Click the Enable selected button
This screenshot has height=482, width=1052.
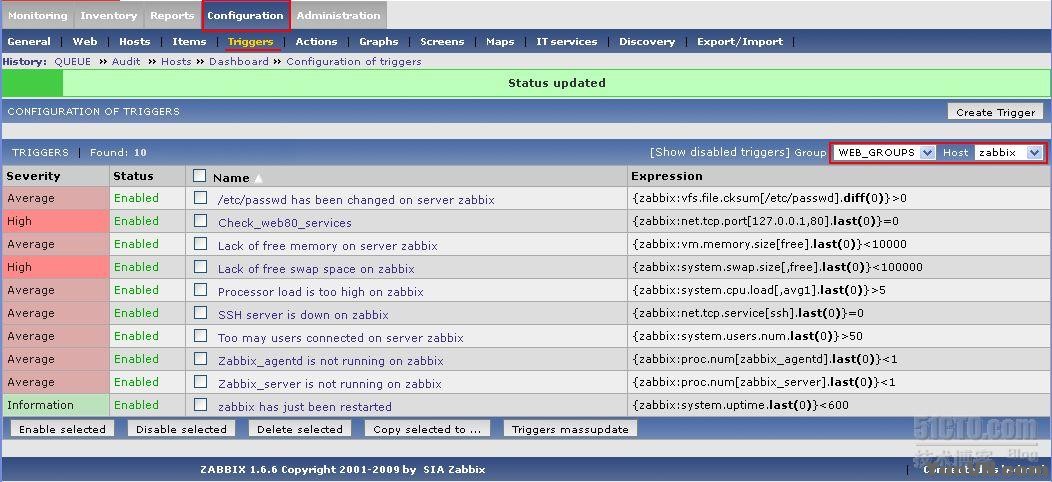[62, 429]
